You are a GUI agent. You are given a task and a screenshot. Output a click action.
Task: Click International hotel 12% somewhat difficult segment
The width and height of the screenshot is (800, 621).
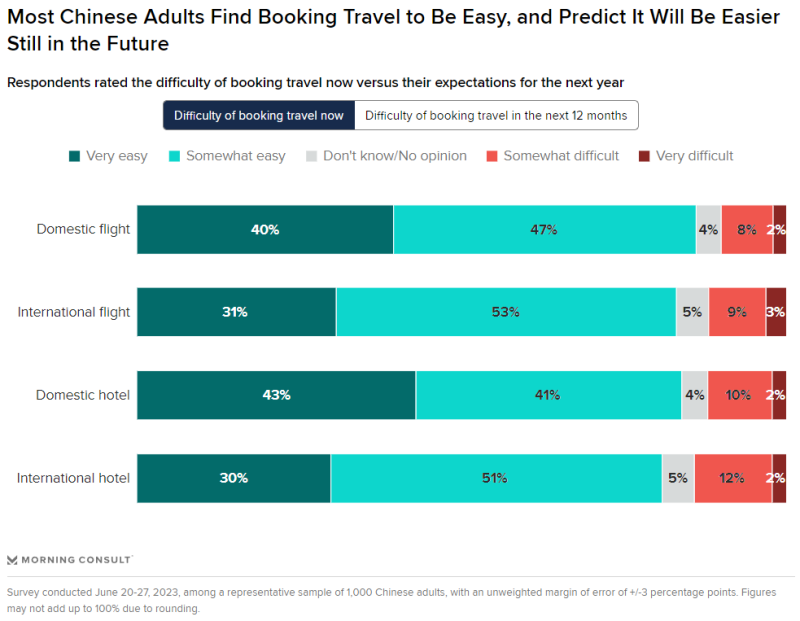[x=732, y=478]
